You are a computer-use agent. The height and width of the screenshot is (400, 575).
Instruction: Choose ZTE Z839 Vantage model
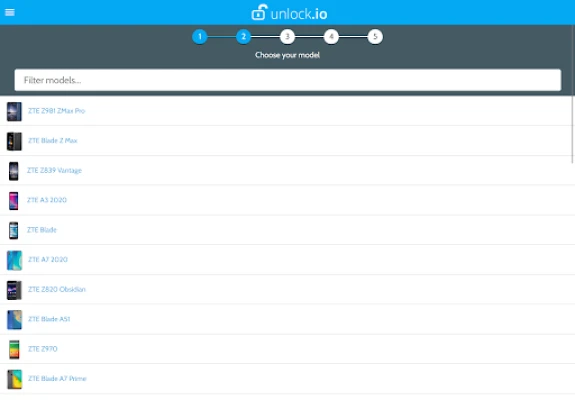[54, 170]
